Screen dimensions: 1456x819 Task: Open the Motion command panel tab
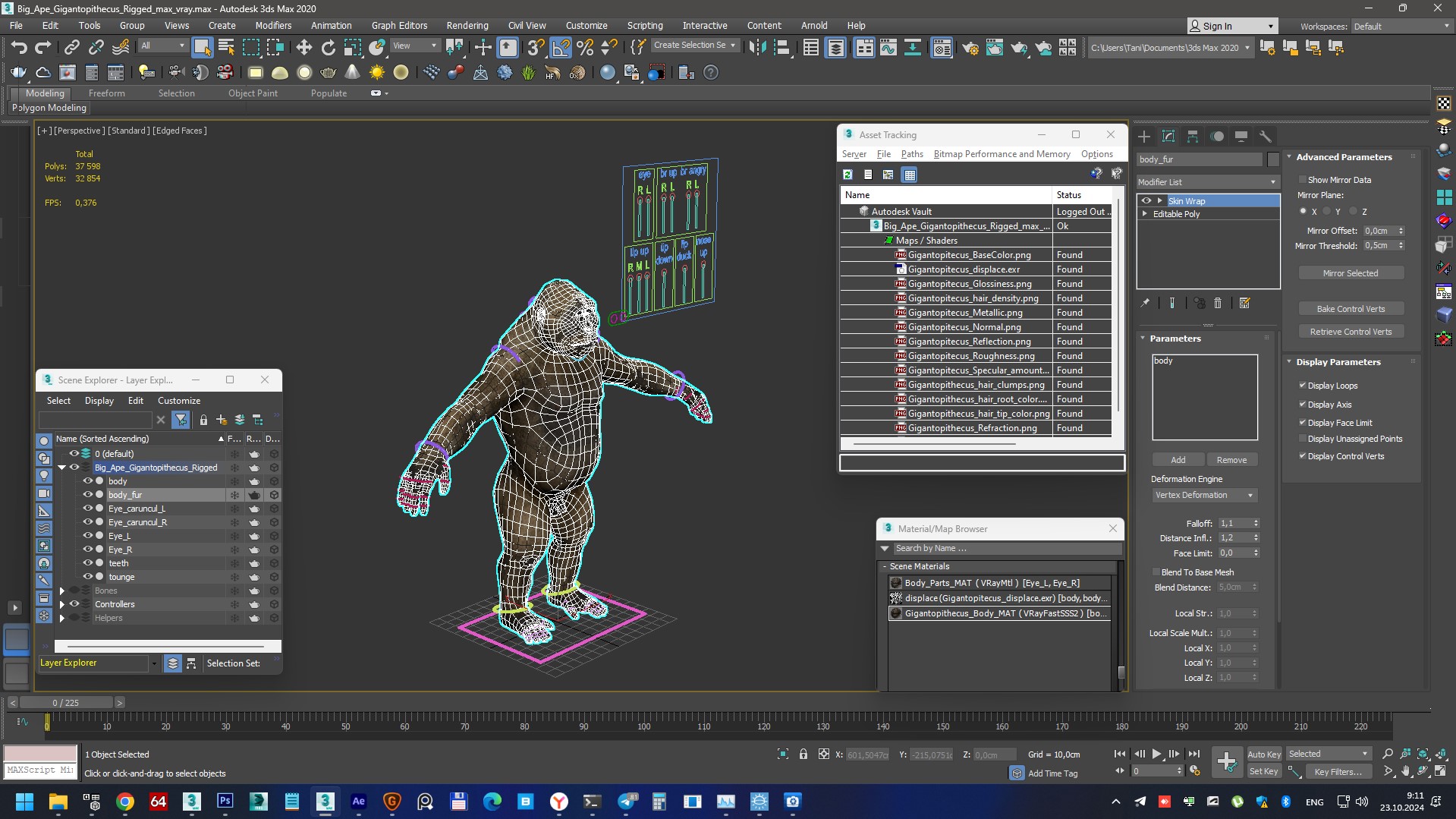[1217, 137]
